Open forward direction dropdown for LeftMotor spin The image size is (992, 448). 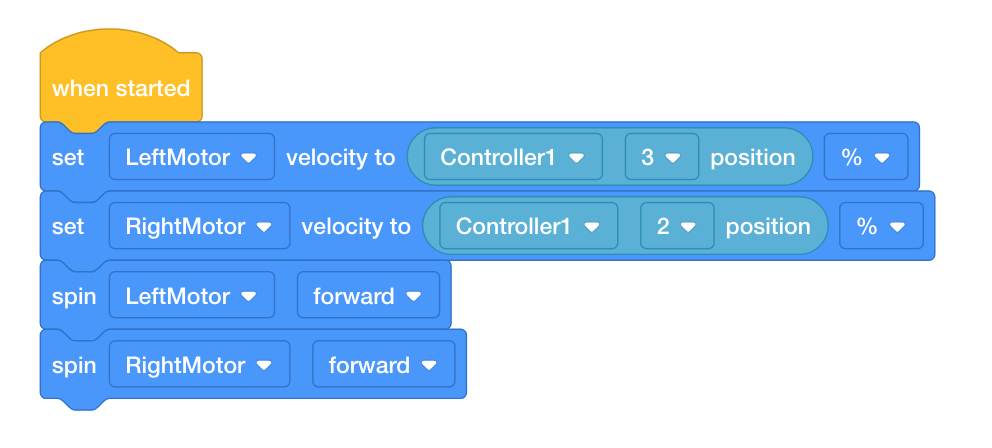click(368, 295)
